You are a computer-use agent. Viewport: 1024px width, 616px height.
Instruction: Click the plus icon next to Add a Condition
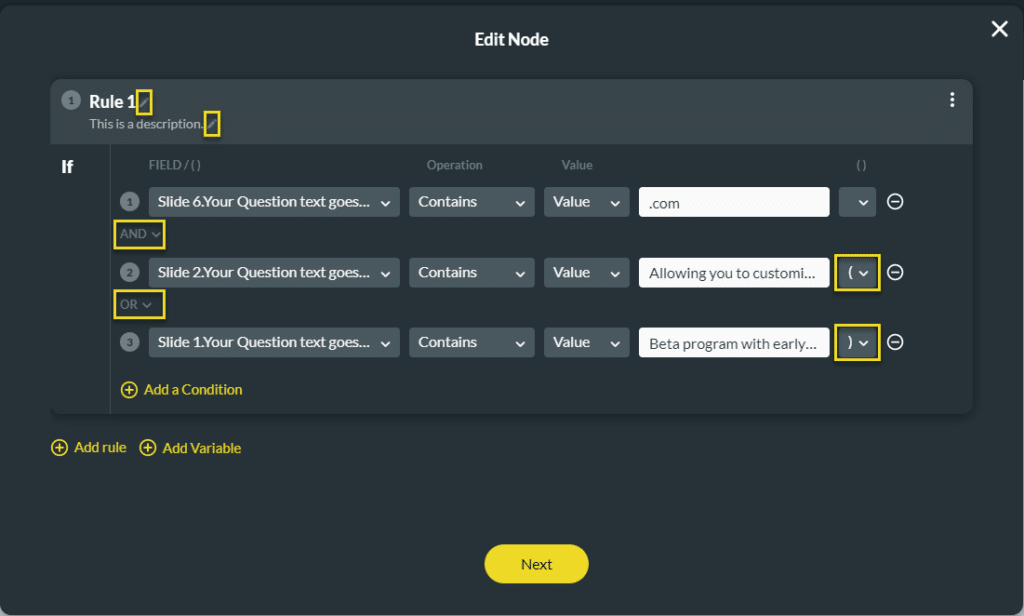(129, 389)
